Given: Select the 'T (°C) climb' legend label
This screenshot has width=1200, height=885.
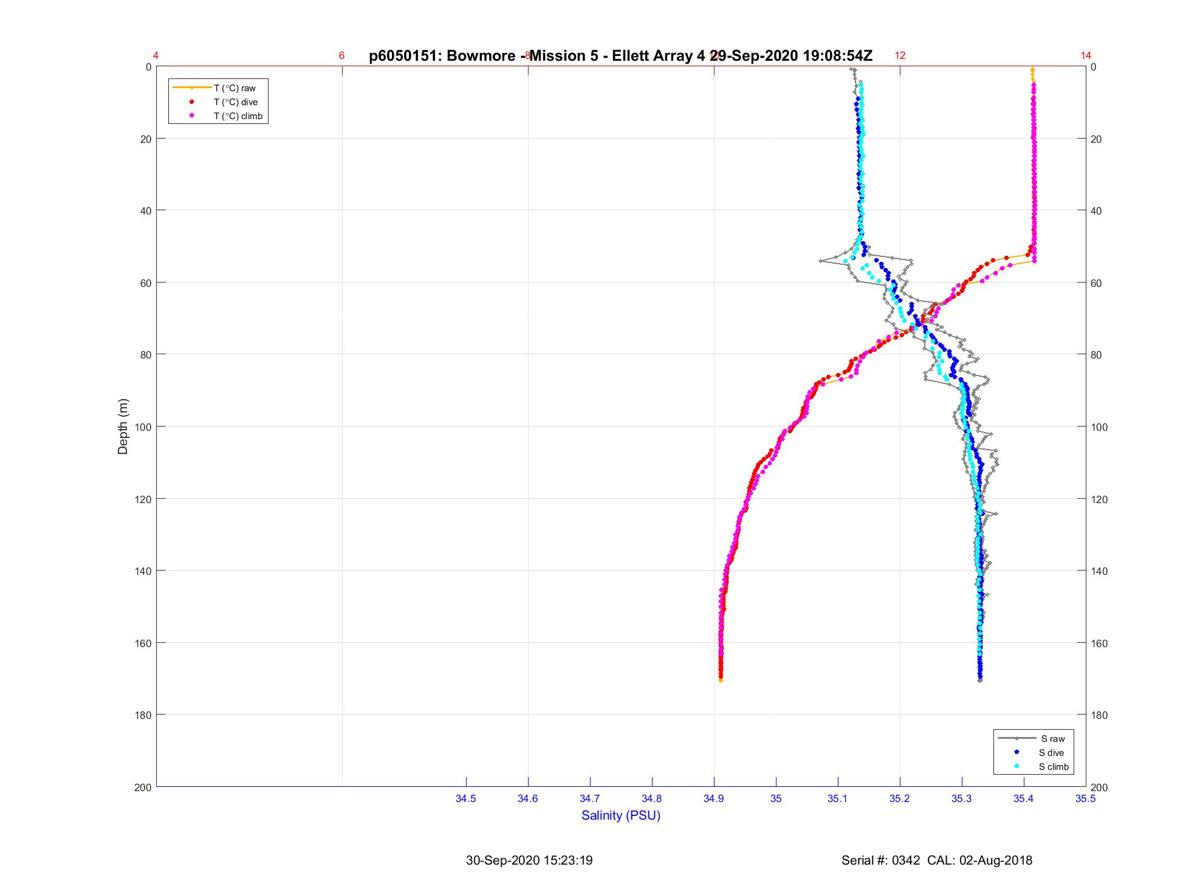Looking at the screenshot, I should pyautogui.click(x=239, y=116).
